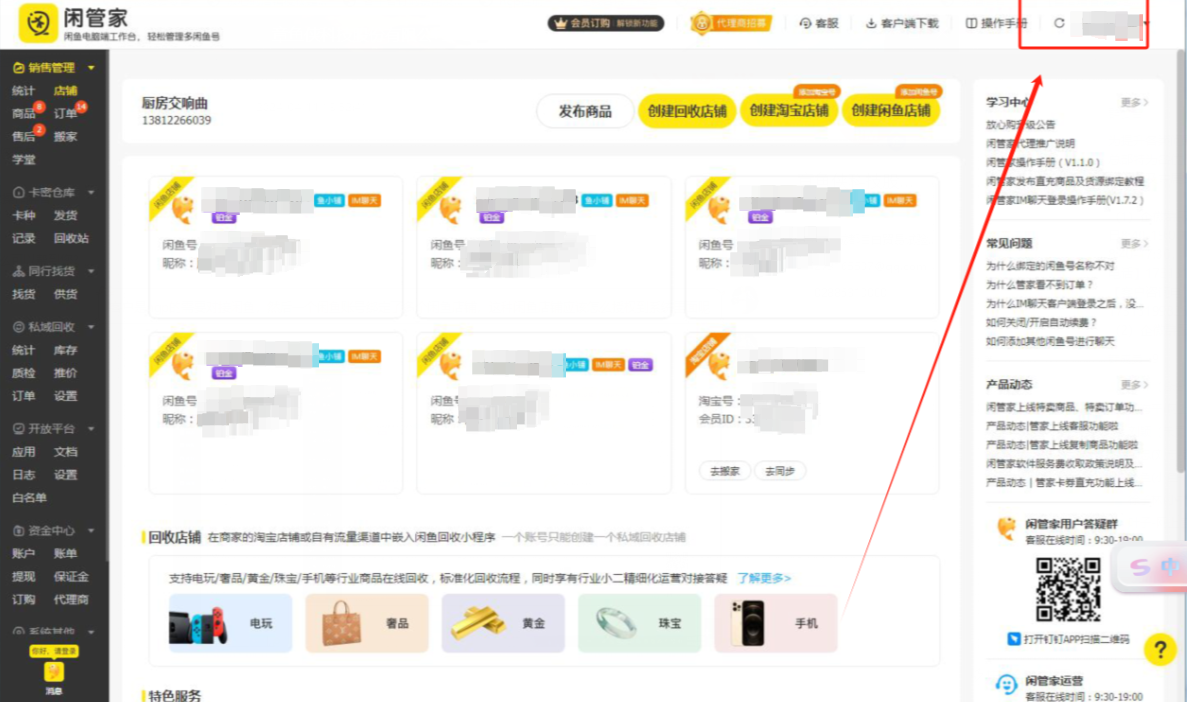
Task: Click 创建淘宝店铺 button
Action: [789, 111]
